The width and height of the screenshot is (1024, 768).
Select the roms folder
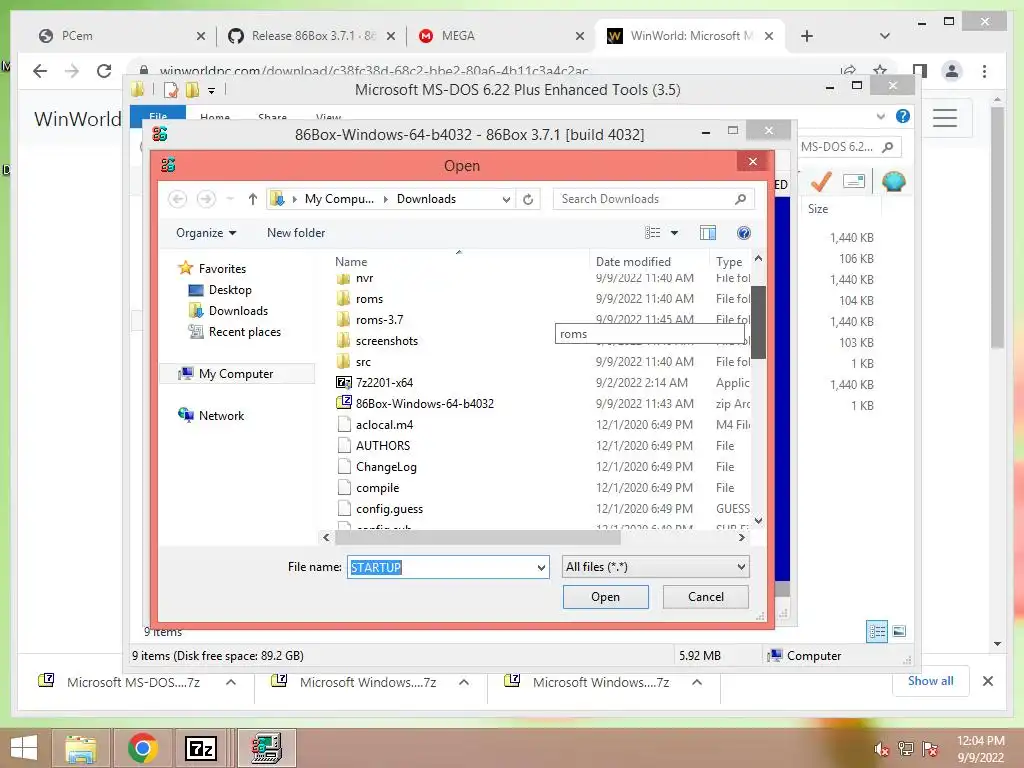pyautogui.click(x=370, y=299)
